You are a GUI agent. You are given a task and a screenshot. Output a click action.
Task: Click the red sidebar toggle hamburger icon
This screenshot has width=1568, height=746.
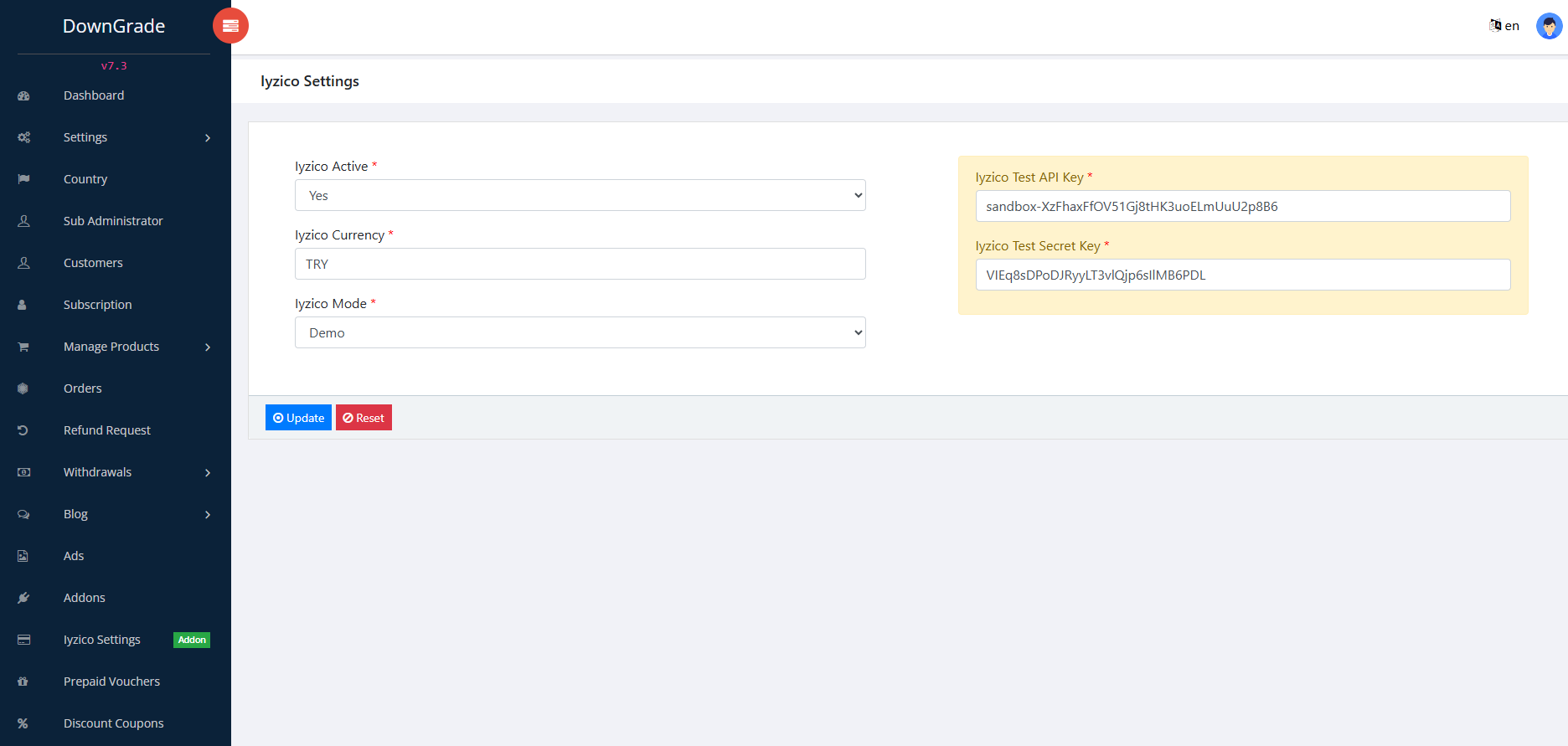point(230,26)
